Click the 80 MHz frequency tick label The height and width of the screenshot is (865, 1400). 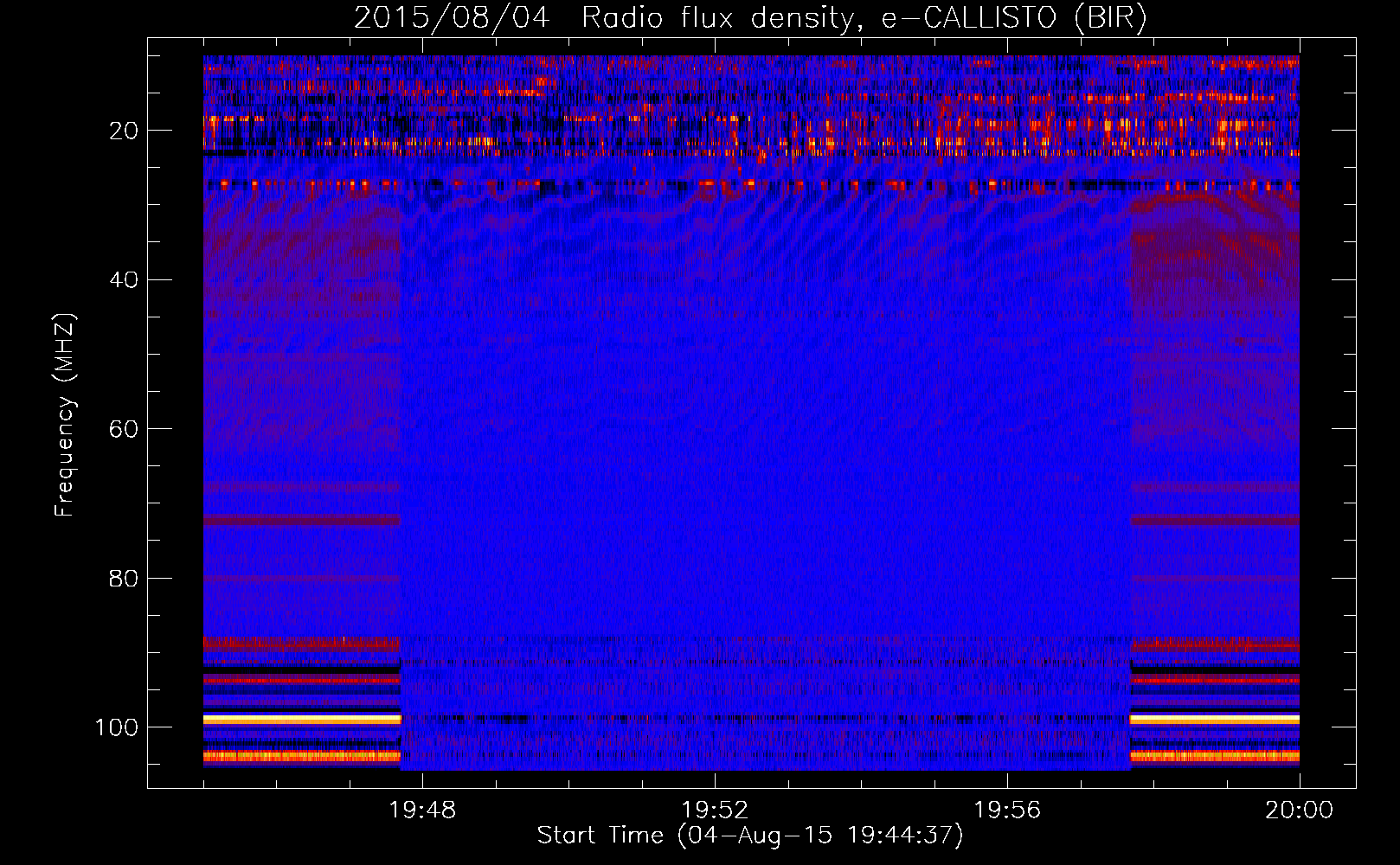click(x=124, y=579)
